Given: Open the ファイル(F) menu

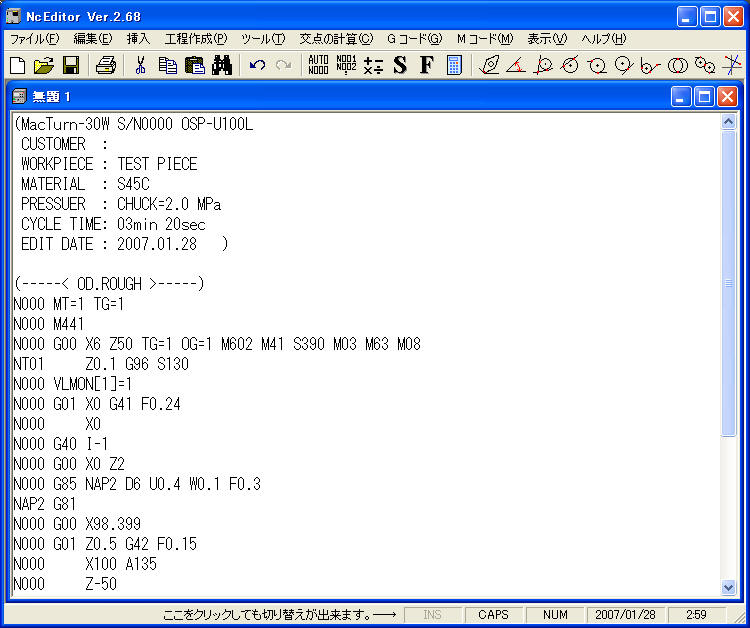Looking at the screenshot, I should 34,39.
